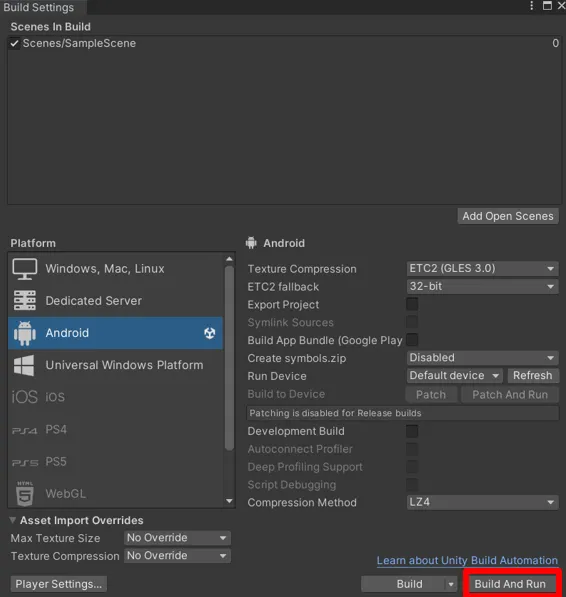
Task: Click the Refresh devices button
Action: tap(533, 376)
